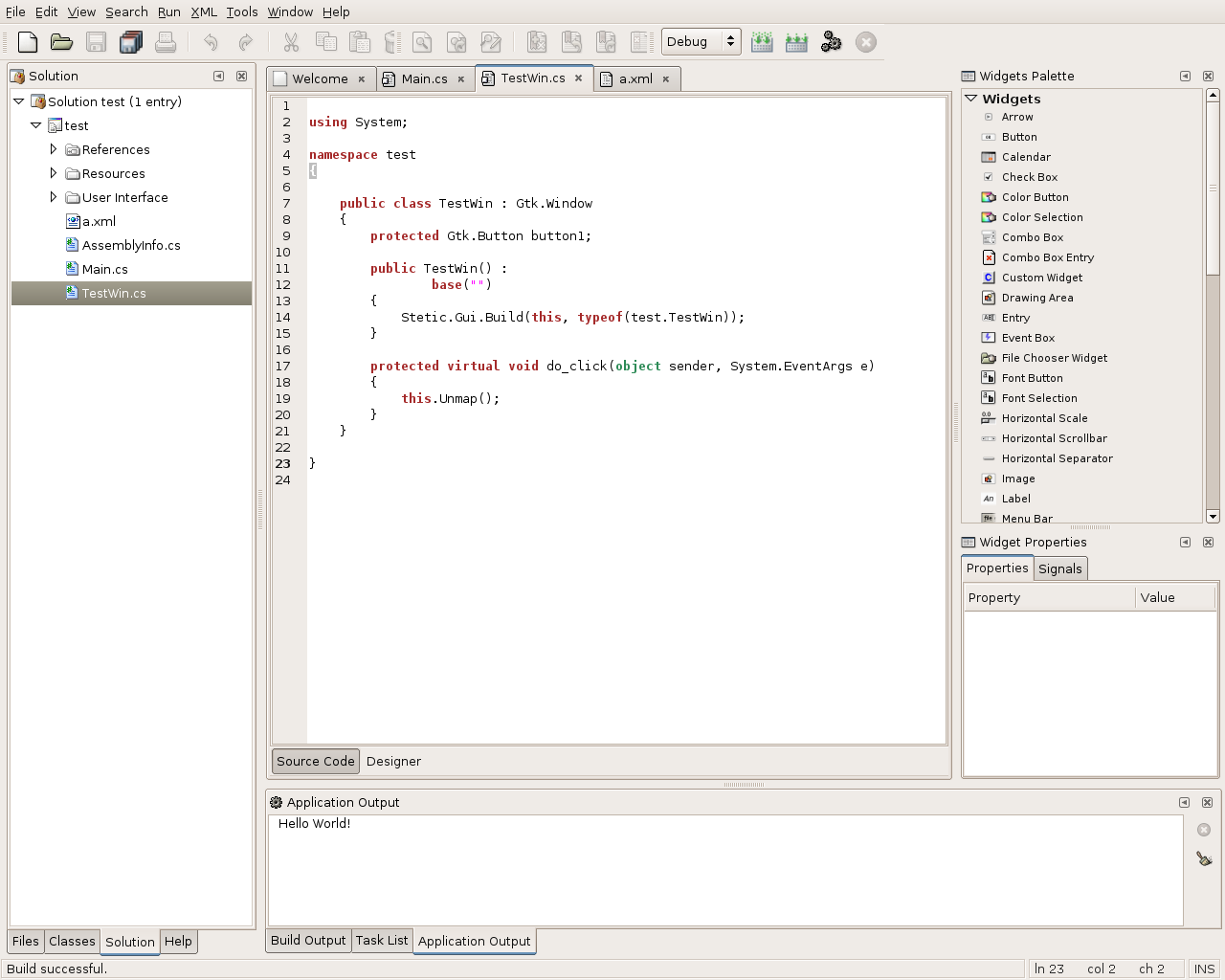Image resolution: width=1225 pixels, height=980 pixels.
Task: Collapse the Widgets category in palette
Action: pos(971,99)
